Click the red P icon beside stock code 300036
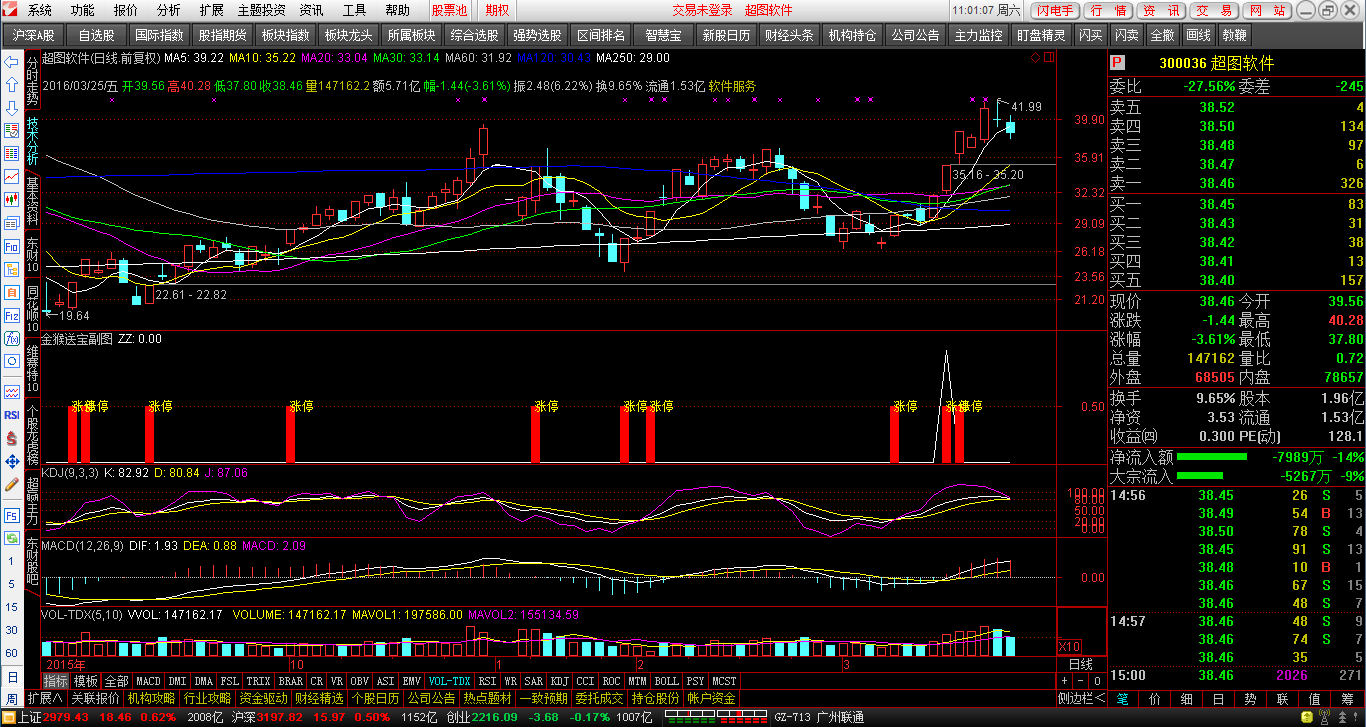 point(1118,63)
